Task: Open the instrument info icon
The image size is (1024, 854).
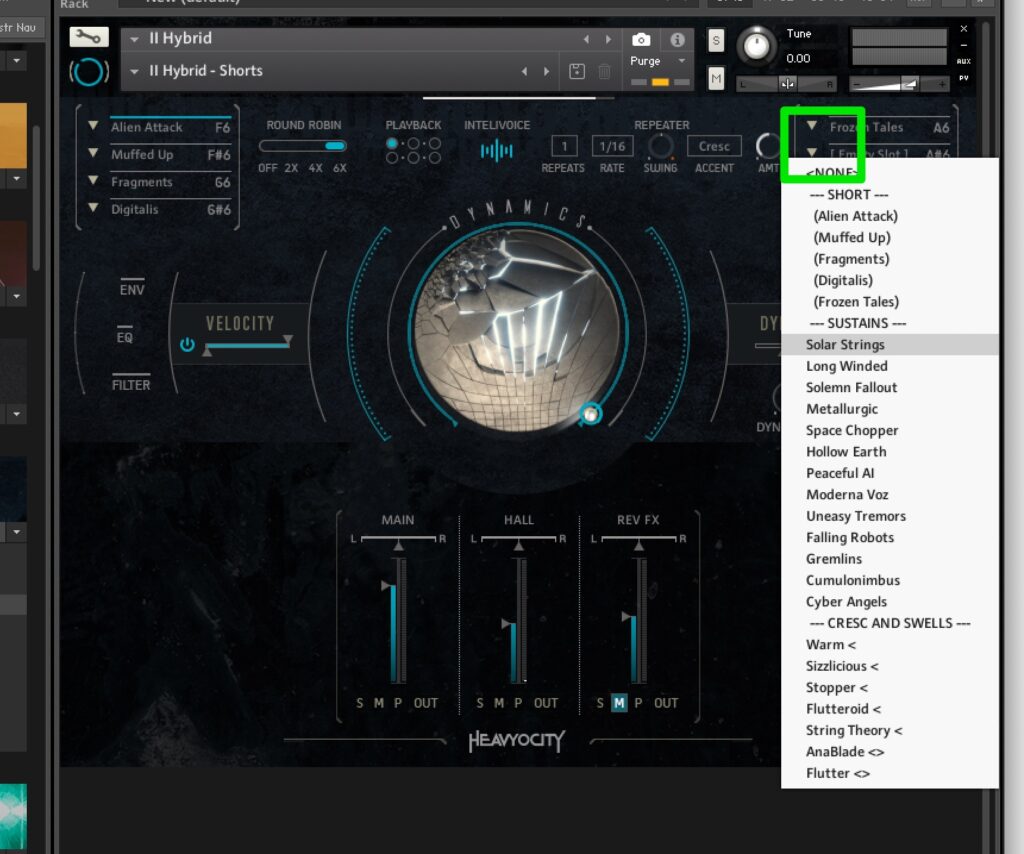Action: click(x=677, y=40)
